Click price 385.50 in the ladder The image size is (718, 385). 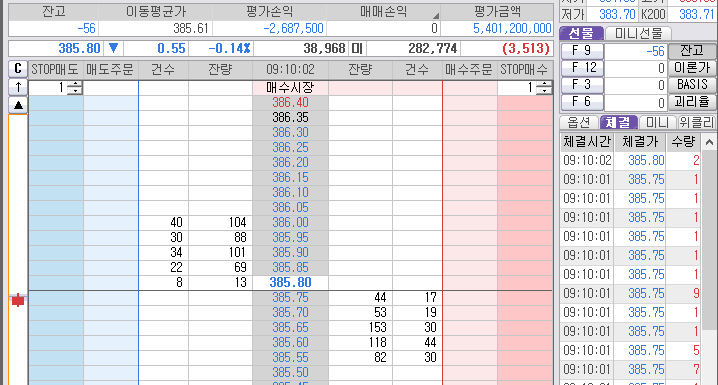point(290,373)
